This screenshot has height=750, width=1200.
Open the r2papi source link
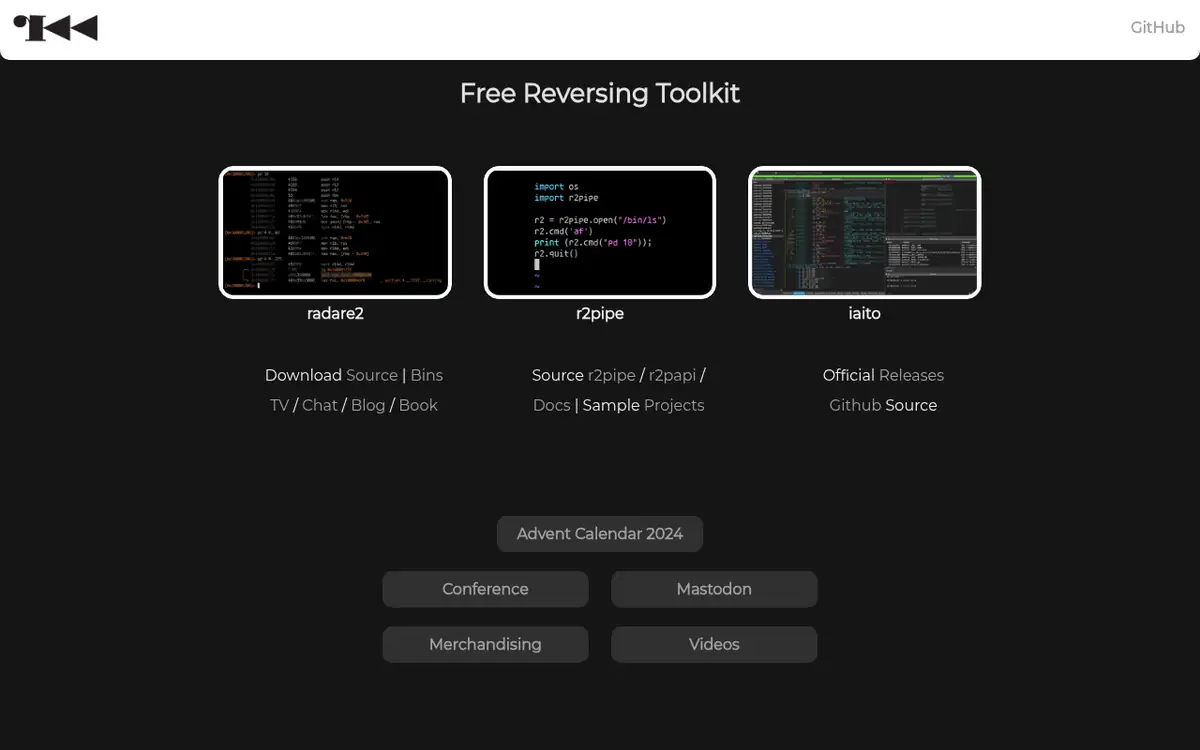pyautogui.click(x=672, y=375)
